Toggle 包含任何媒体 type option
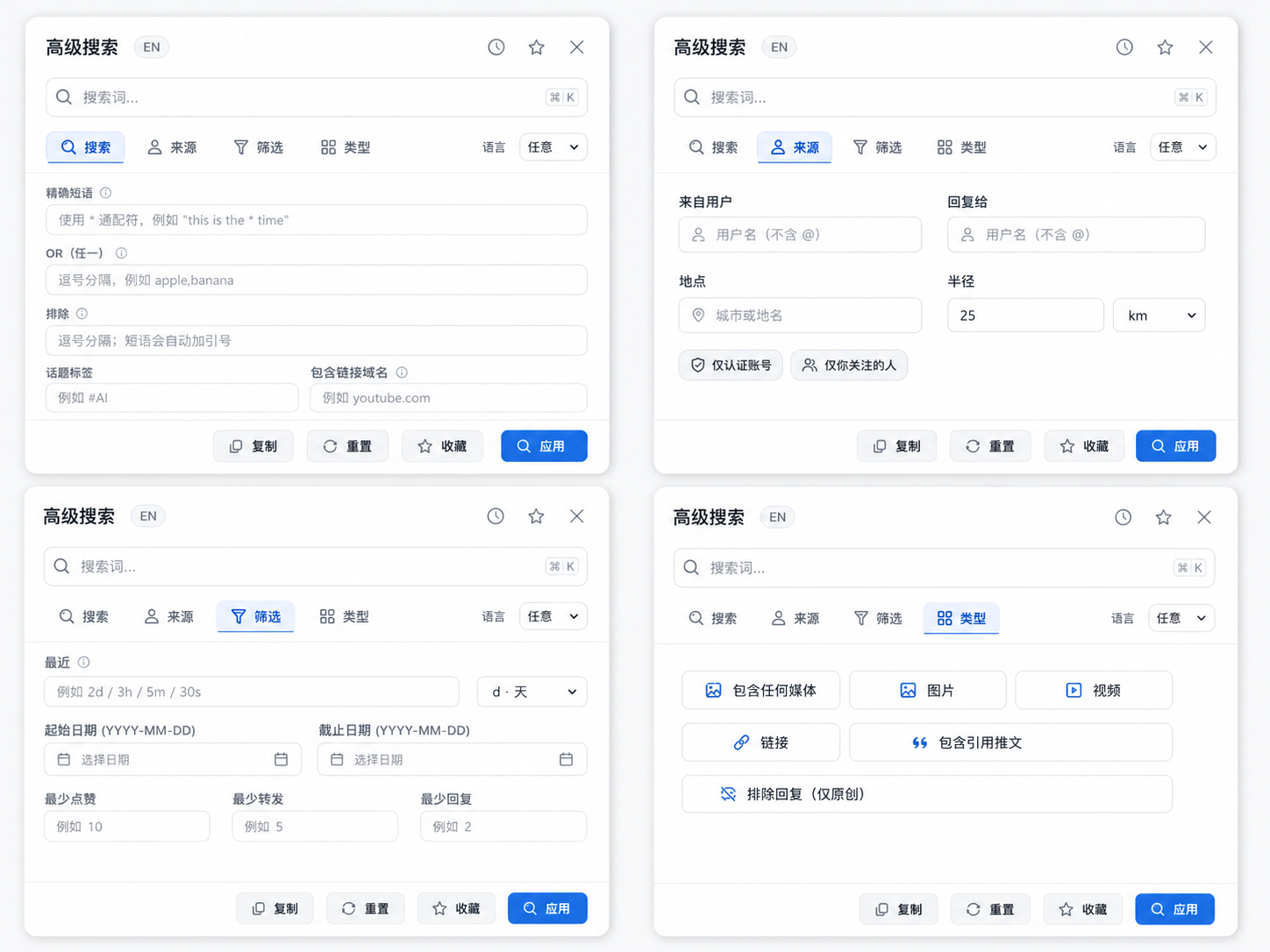The image size is (1270, 952). pyautogui.click(x=760, y=691)
